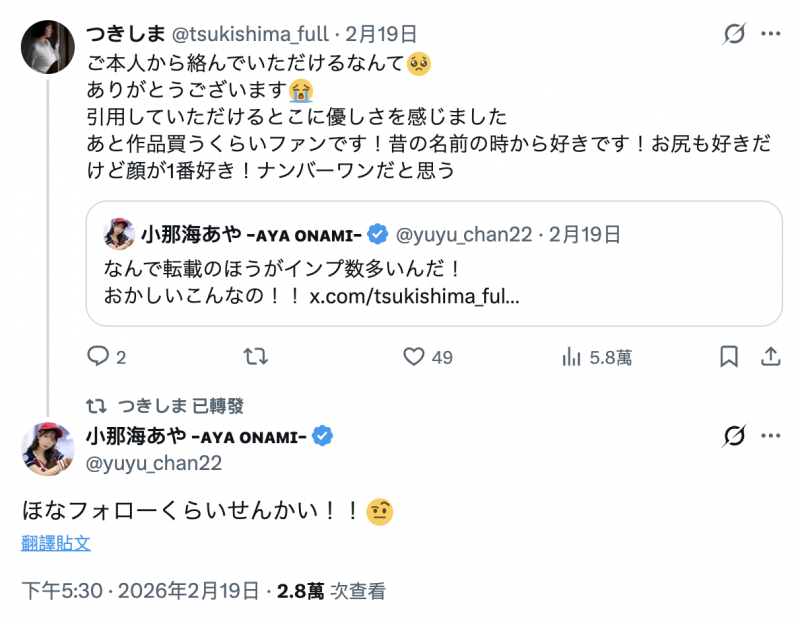The image size is (800, 624).
Task: Share つきしま's tweet
Action: click(x=771, y=356)
